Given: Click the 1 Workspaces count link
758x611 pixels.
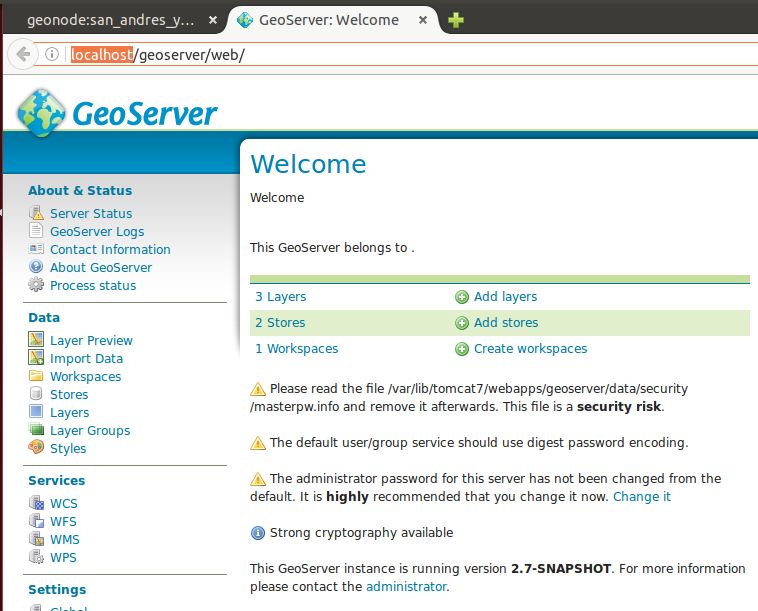Looking at the screenshot, I should 296,349.
